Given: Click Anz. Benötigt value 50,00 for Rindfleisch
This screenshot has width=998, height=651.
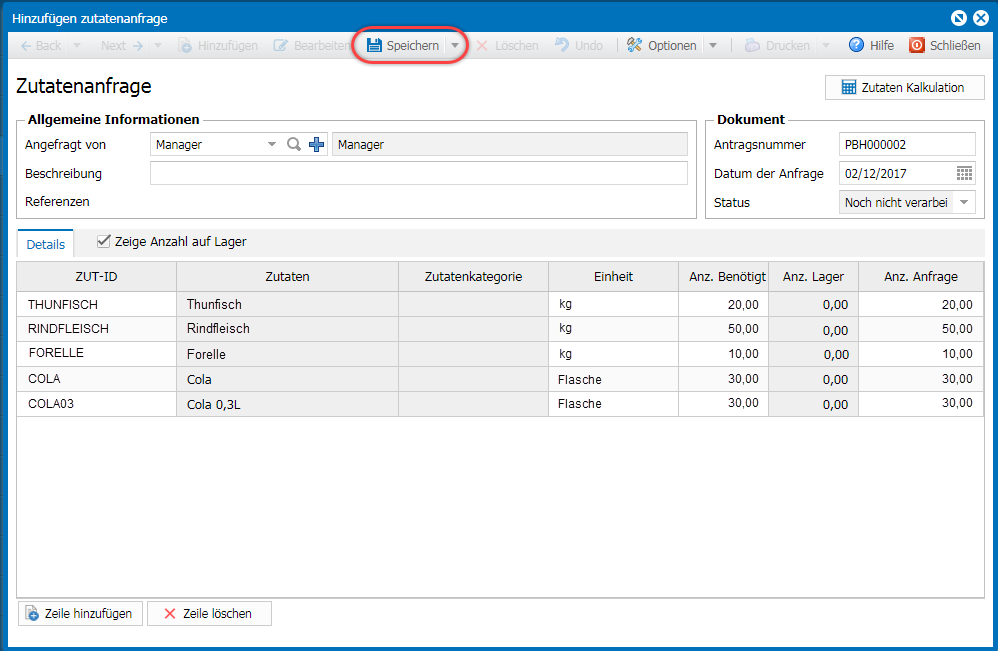Looking at the screenshot, I should pyautogui.click(x=724, y=329).
